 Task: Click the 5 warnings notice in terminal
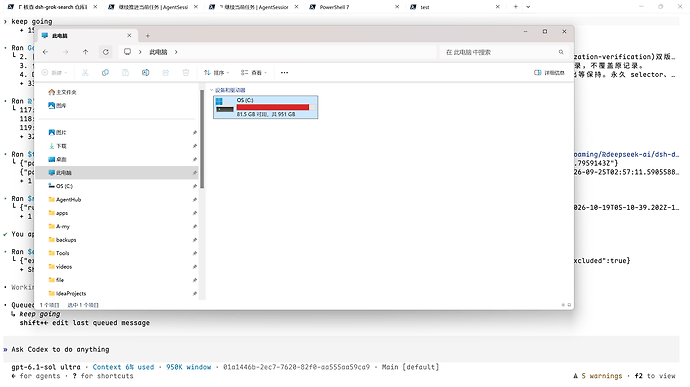(x=598, y=376)
